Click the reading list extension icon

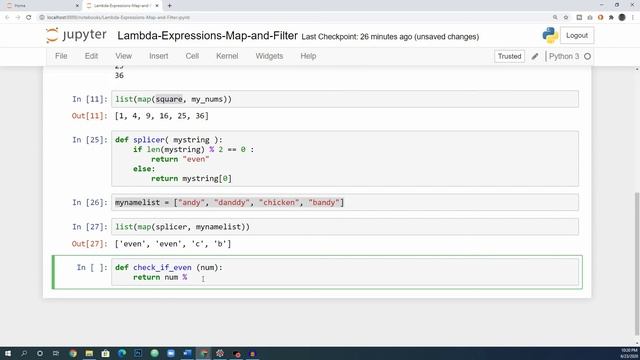point(579,18)
